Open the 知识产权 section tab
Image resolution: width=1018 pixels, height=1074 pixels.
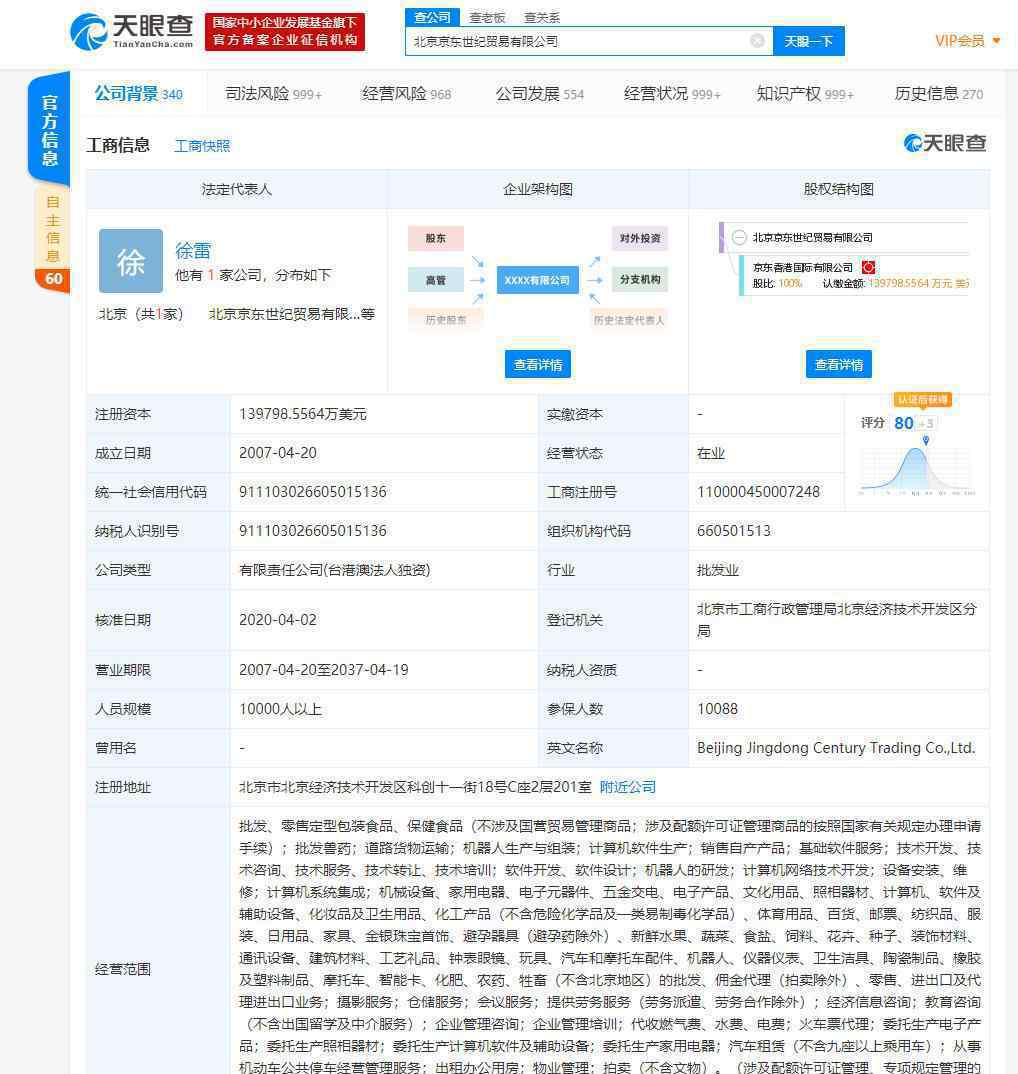[805, 93]
